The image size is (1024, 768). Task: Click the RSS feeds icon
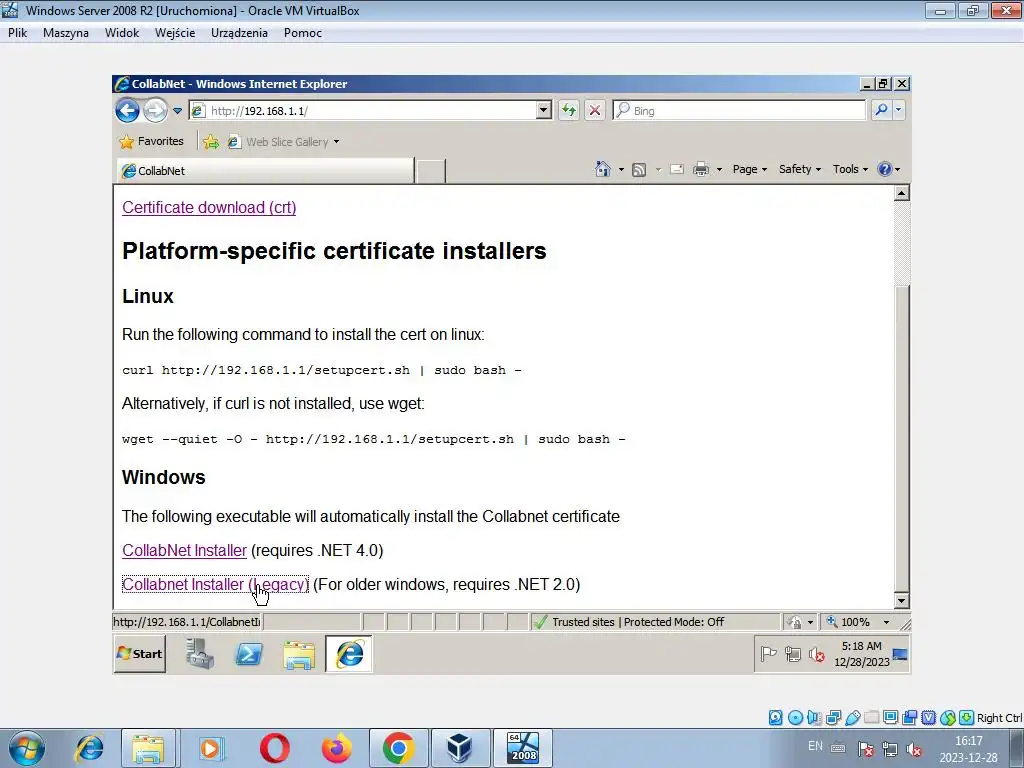point(639,170)
